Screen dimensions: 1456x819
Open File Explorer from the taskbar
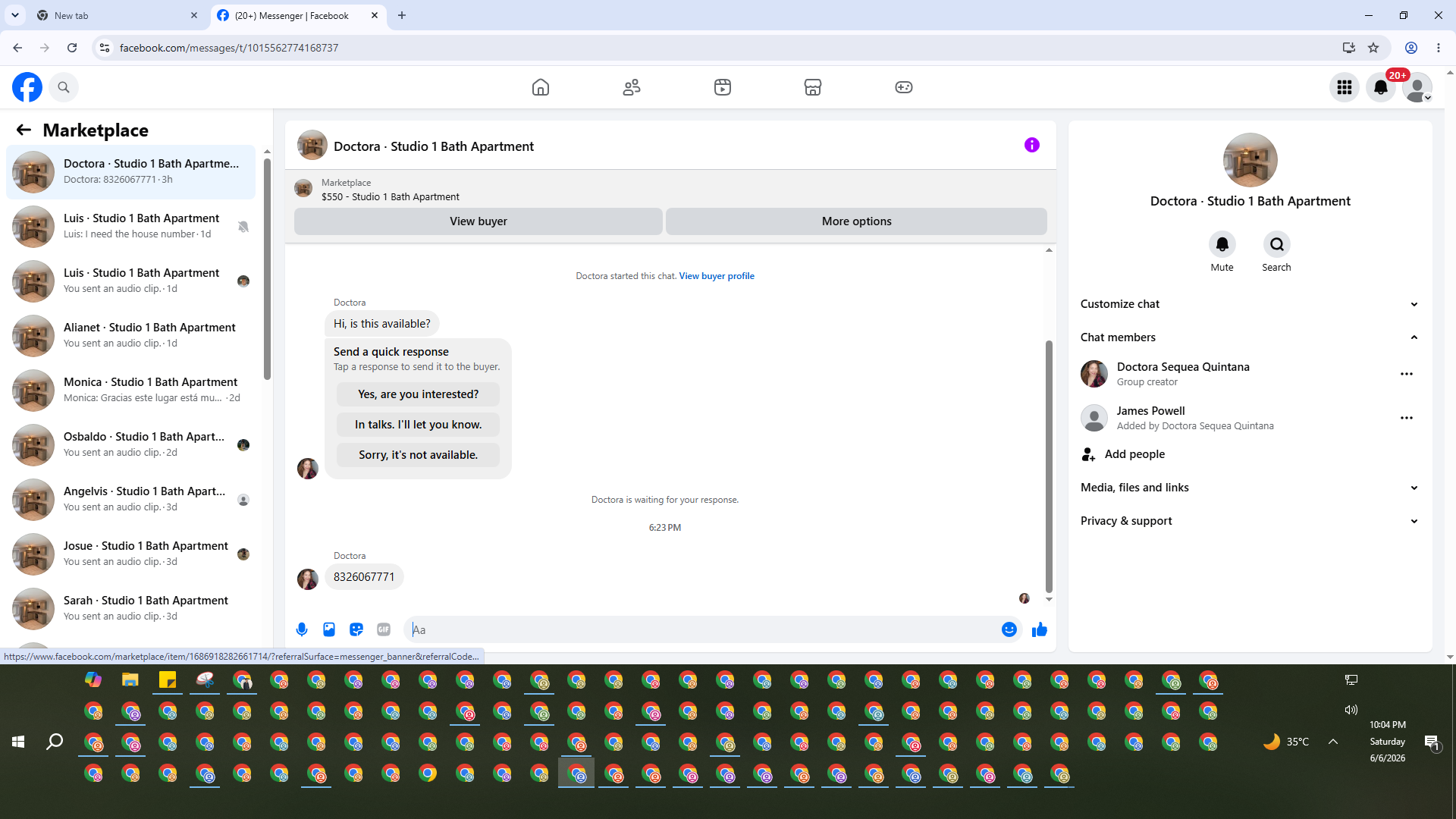click(x=130, y=680)
